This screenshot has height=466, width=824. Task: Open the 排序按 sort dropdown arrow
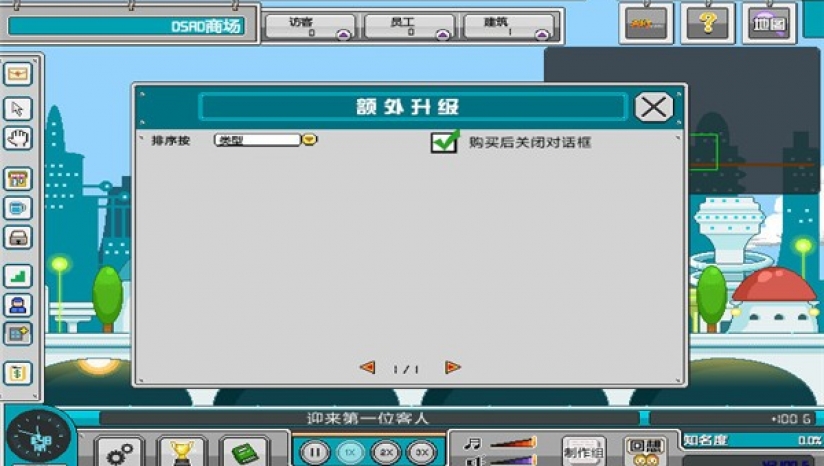pos(310,140)
